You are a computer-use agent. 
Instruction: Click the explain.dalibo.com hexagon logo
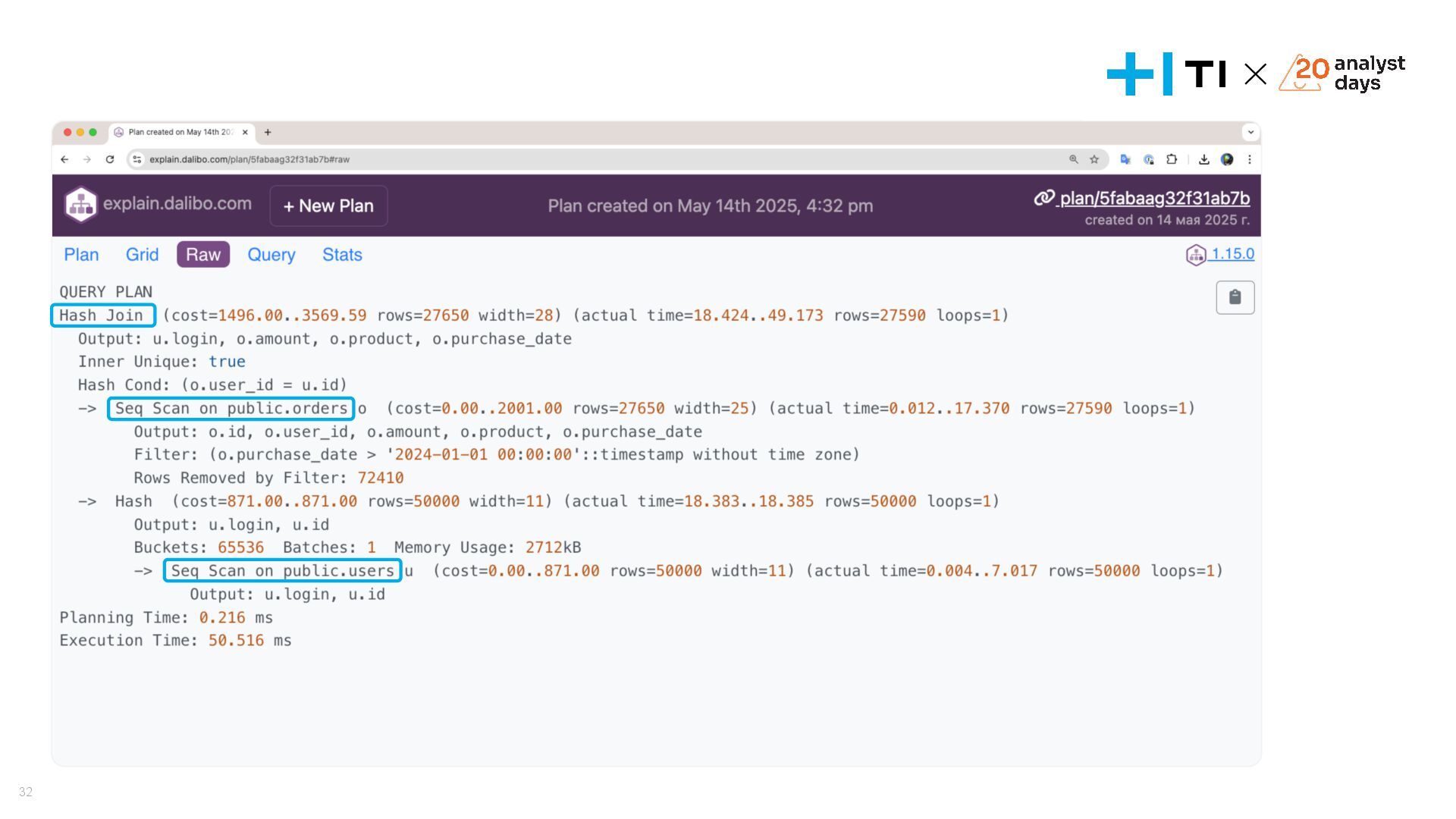pyautogui.click(x=80, y=205)
